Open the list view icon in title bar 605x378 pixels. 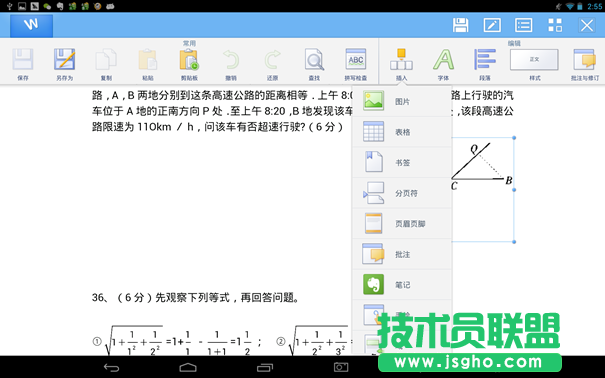(x=524, y=25)
